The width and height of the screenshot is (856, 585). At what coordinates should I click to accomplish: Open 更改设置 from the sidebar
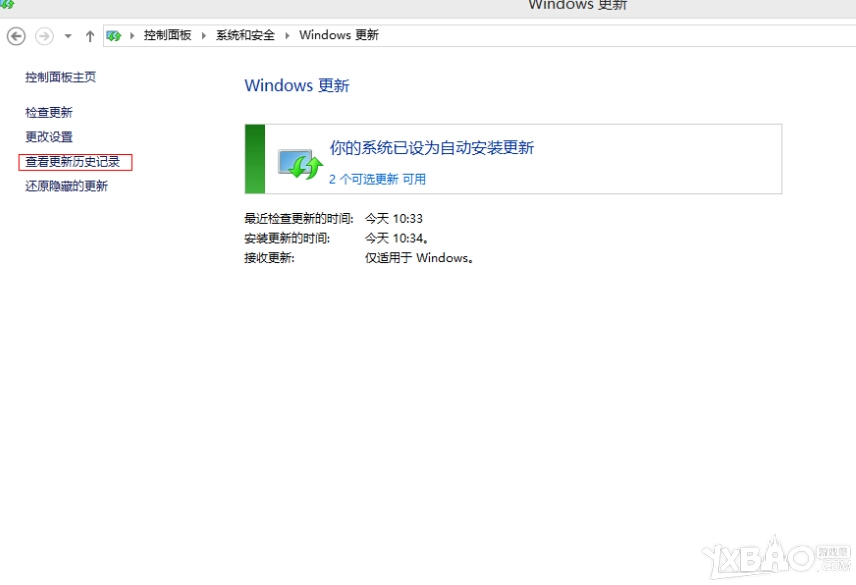pyautogui.click(x=48, y=137)
